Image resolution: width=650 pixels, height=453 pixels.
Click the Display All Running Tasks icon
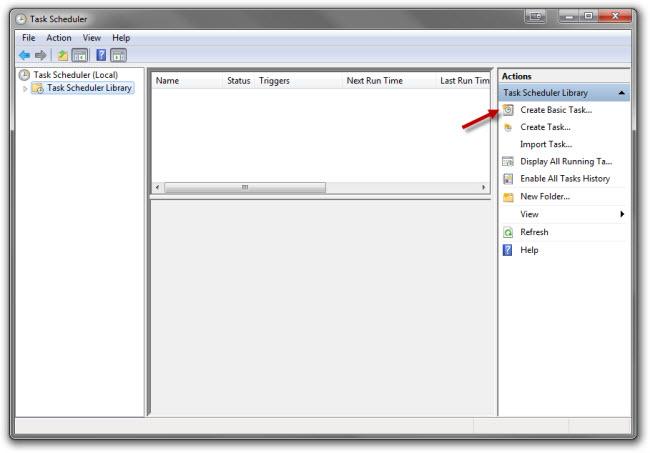pyautogui.click(x=508, y=161)
